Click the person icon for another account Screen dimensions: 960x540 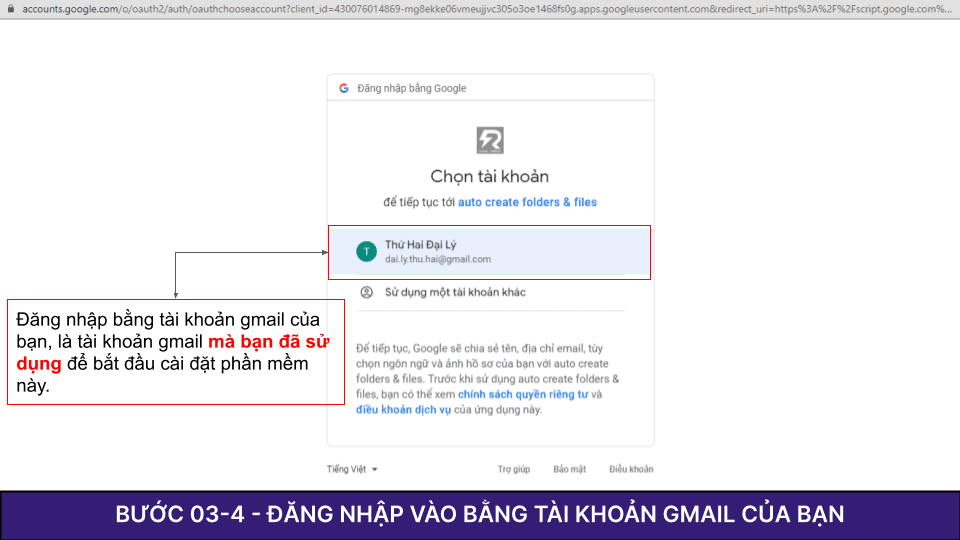[x=366, y=292]
